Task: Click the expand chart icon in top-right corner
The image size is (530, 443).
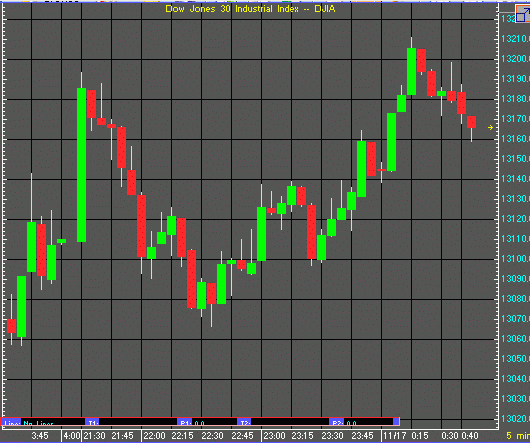Action: point(523,14)
